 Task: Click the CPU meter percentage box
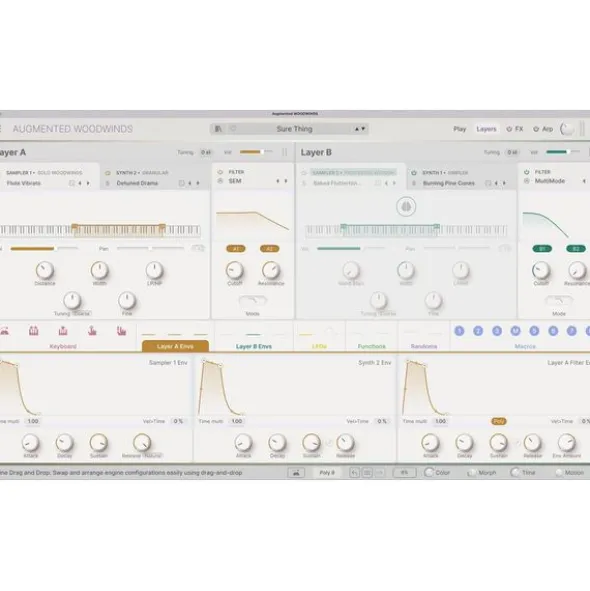point(405,473)
